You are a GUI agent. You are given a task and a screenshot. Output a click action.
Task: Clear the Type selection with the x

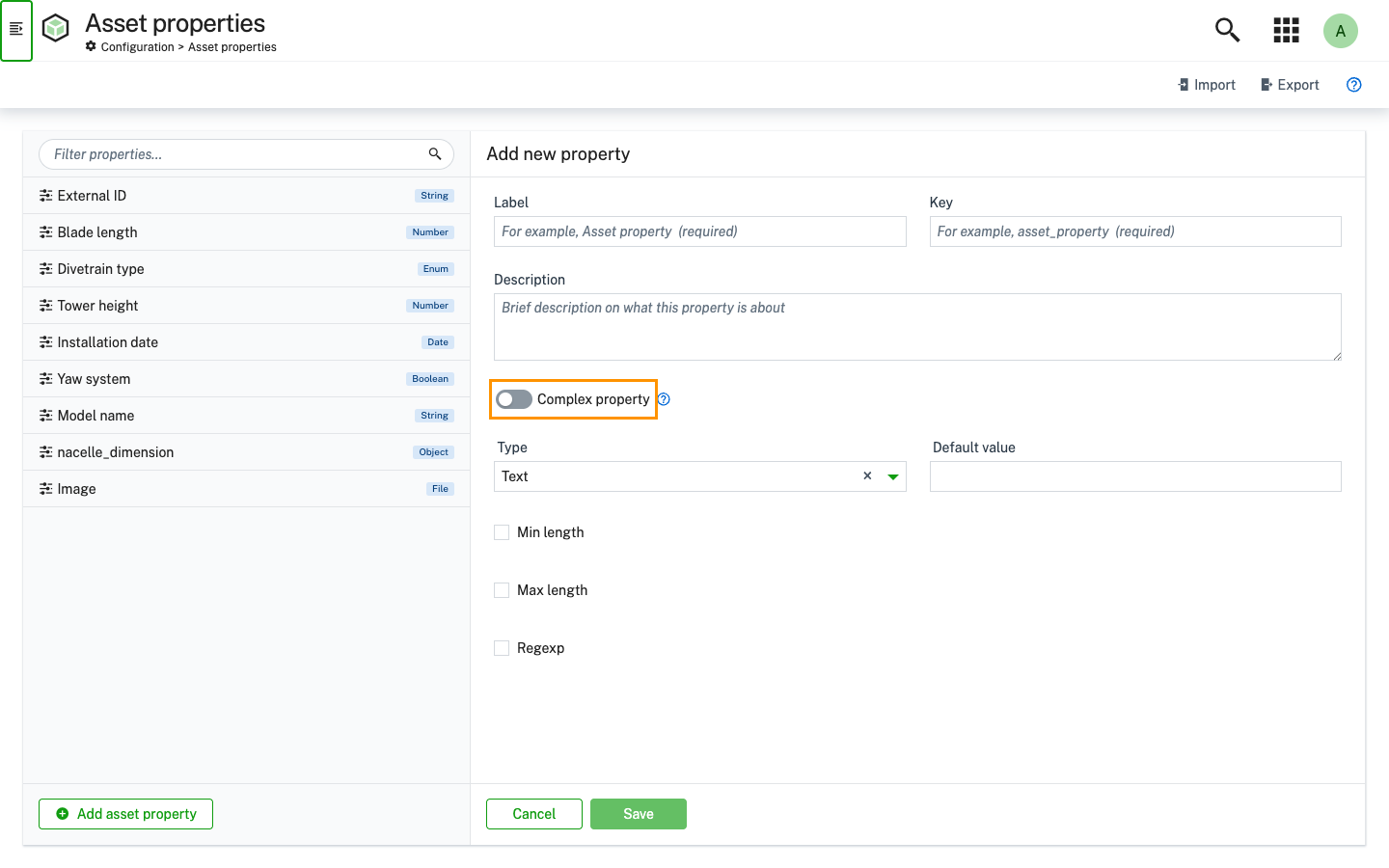point(866,475)
